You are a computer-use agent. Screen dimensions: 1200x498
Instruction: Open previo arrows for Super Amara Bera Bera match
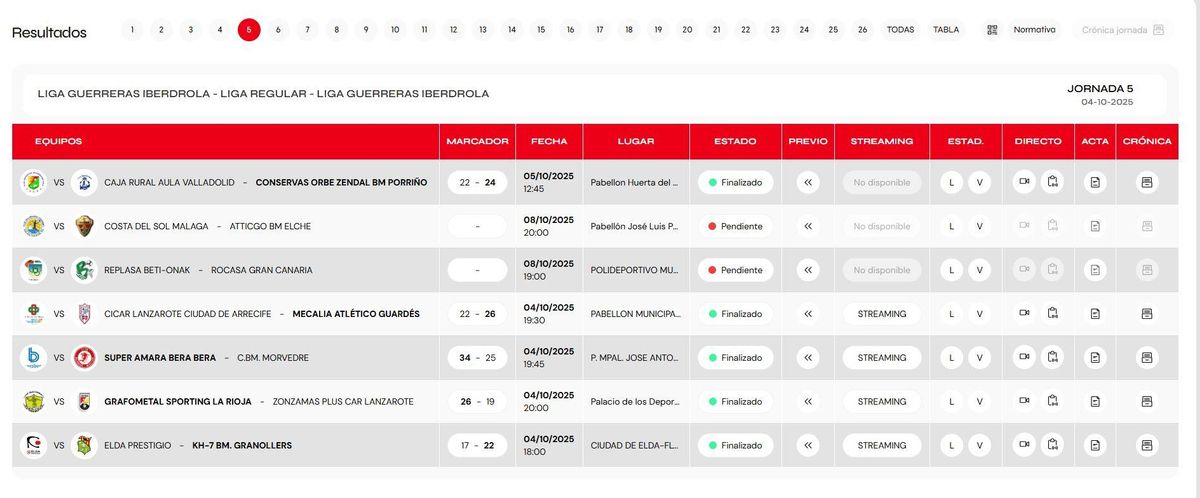pos(808,358)
